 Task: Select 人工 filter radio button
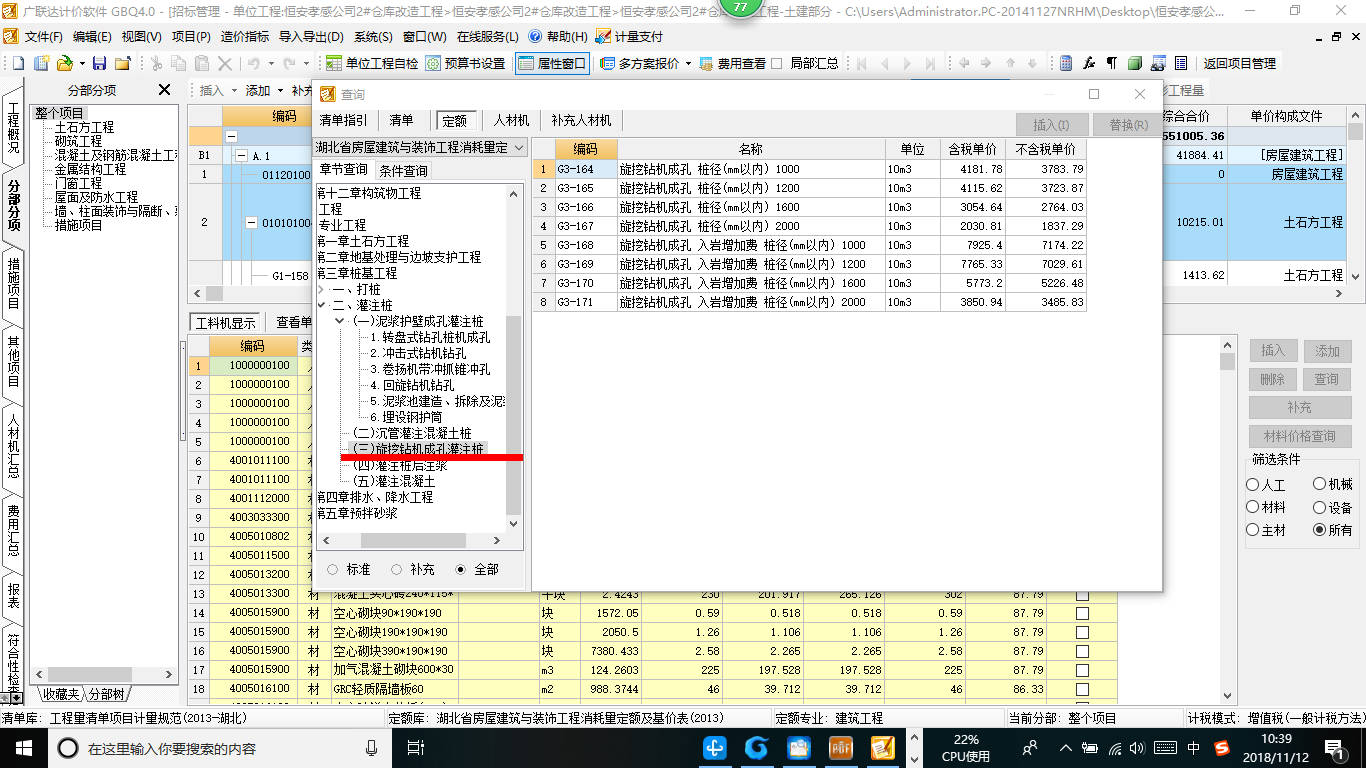click(1253, 484)
